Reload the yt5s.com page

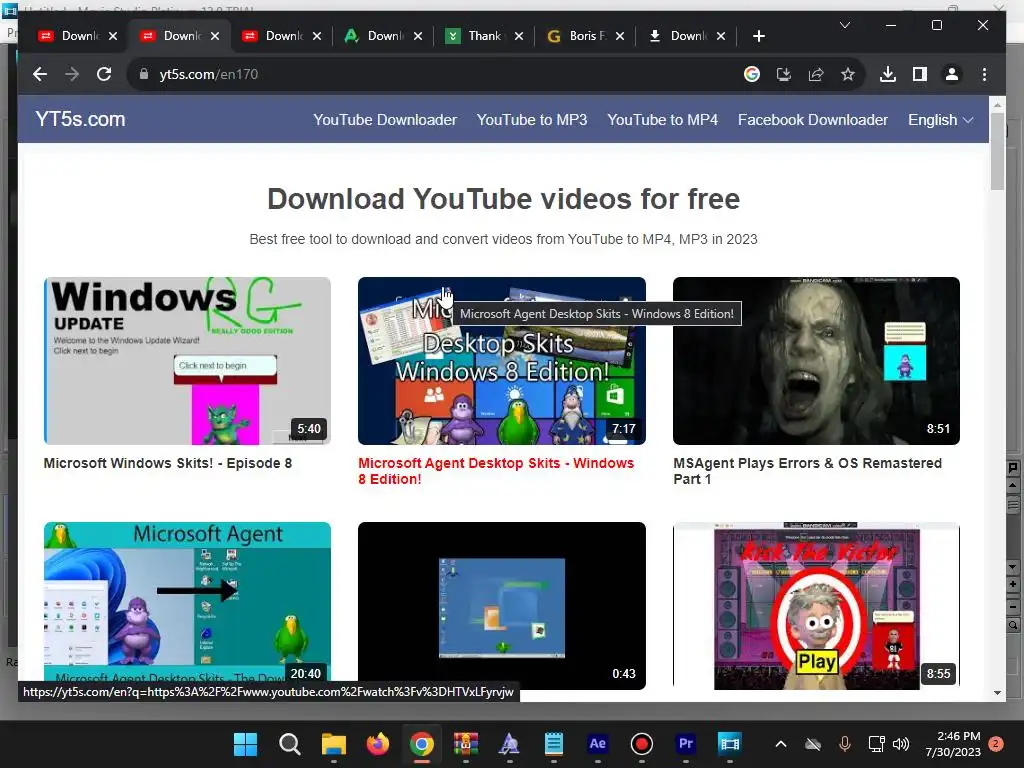[x=104, y=74]
